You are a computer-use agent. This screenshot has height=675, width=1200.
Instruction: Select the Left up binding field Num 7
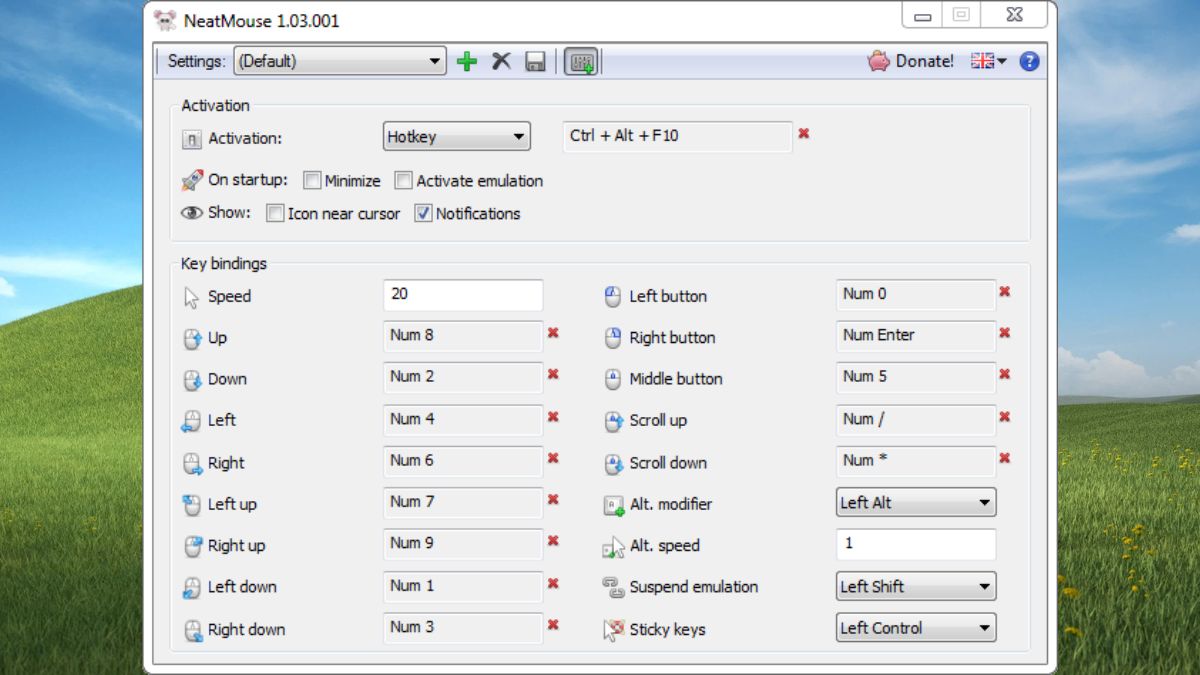[x=463, y=503]
